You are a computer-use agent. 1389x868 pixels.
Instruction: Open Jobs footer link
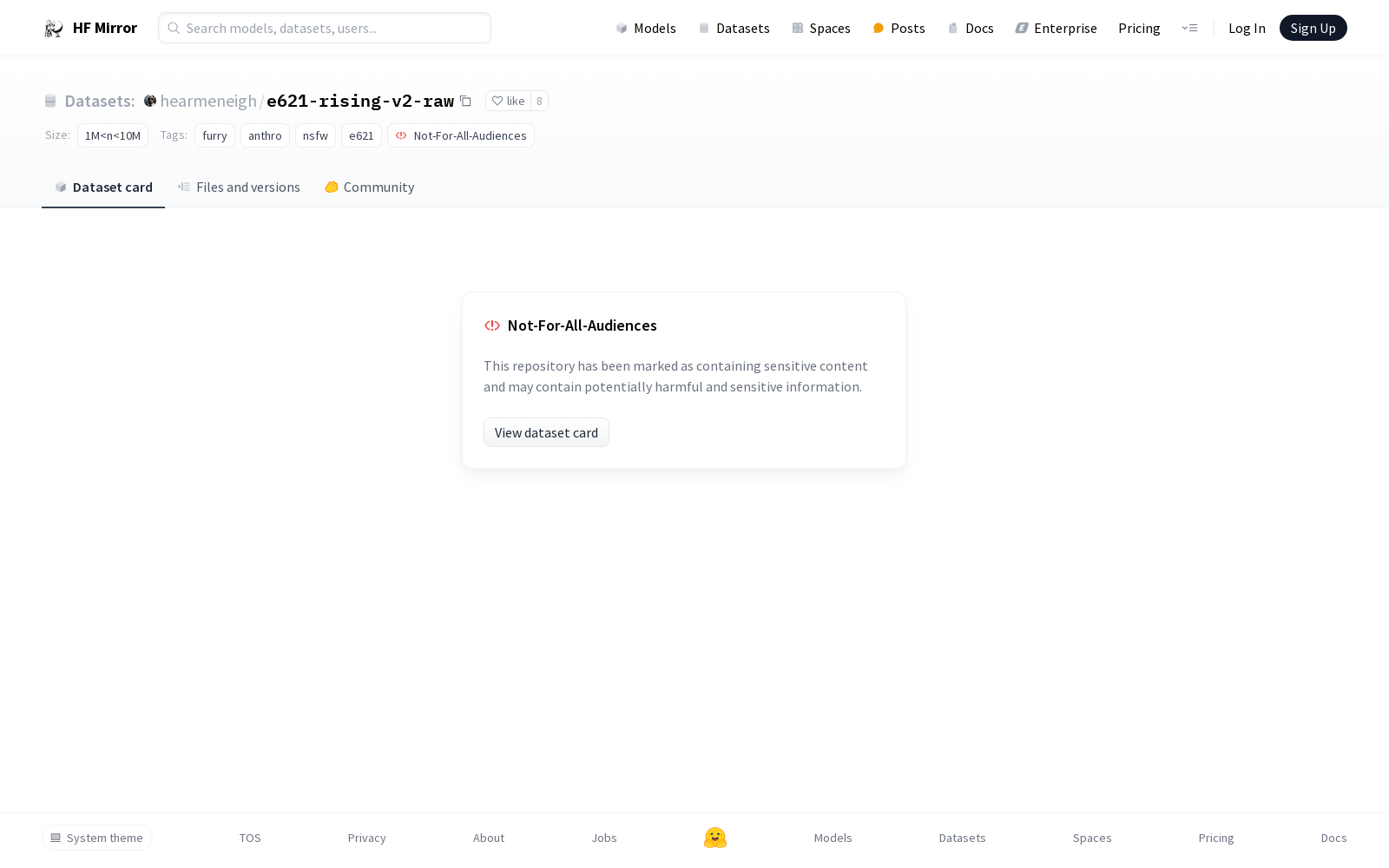pyautogui.click(x=604, y=838)
